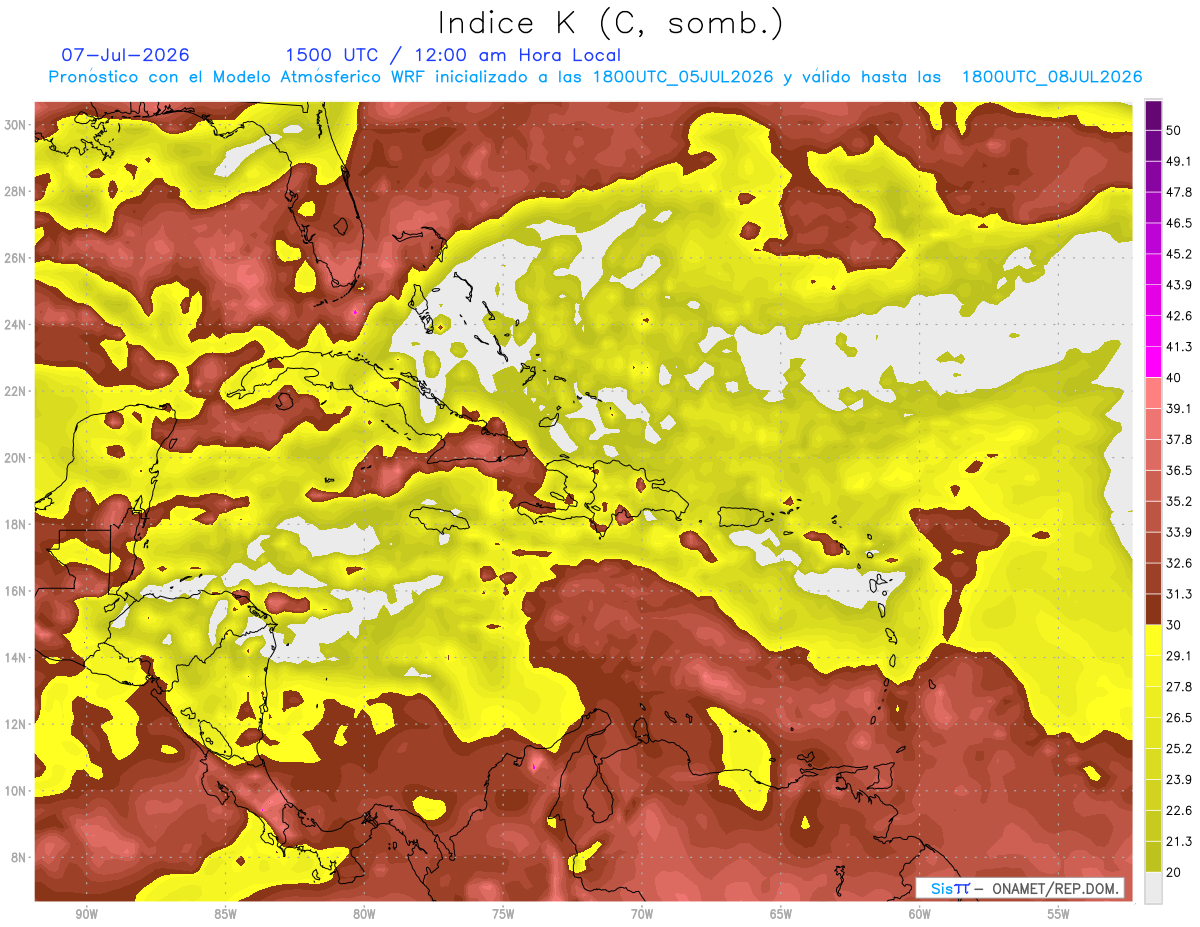Image resolution: width=1200 pixels, height=927 pixels.
Task: Click the colorbar label '40'
Action: click(1174, 378)
